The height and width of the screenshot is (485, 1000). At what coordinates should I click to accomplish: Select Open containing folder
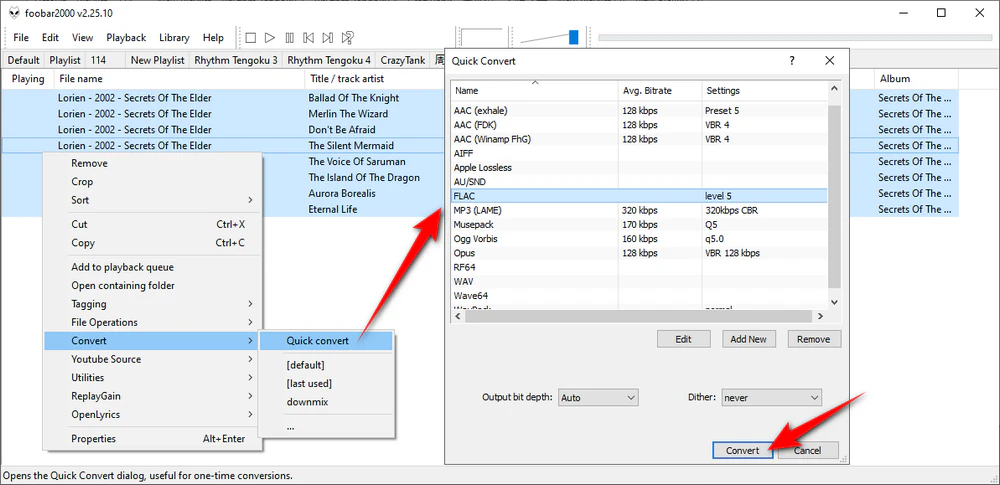pos(153,286)
